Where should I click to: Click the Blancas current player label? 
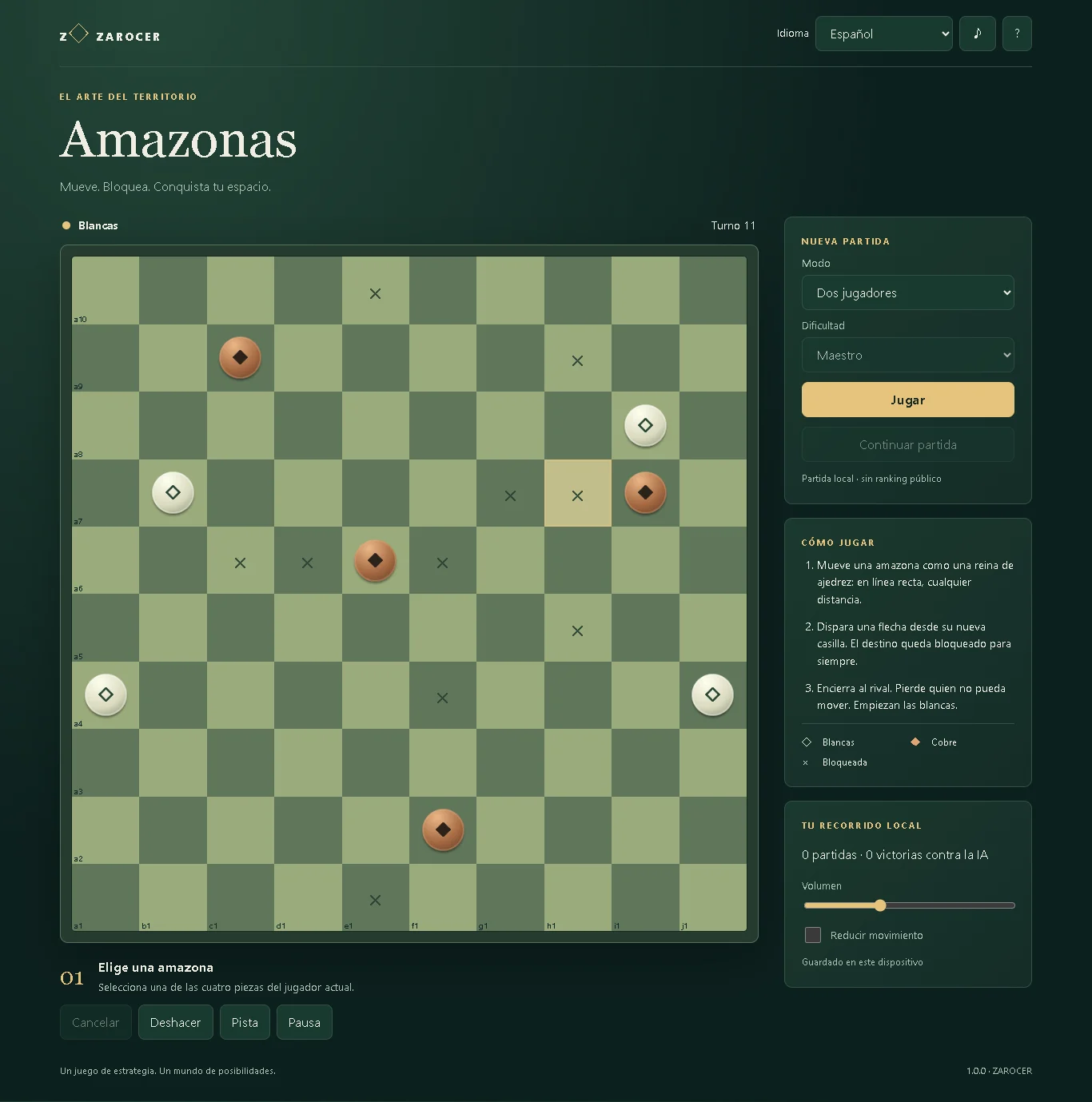98,225
